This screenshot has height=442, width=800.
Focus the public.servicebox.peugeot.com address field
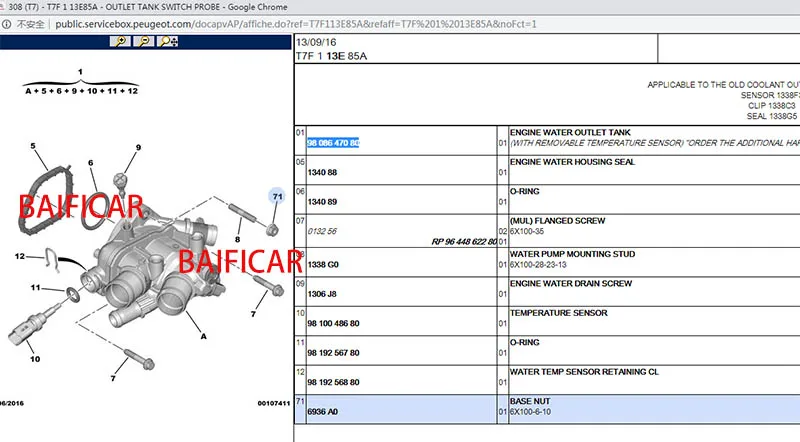tap(296, 24)
